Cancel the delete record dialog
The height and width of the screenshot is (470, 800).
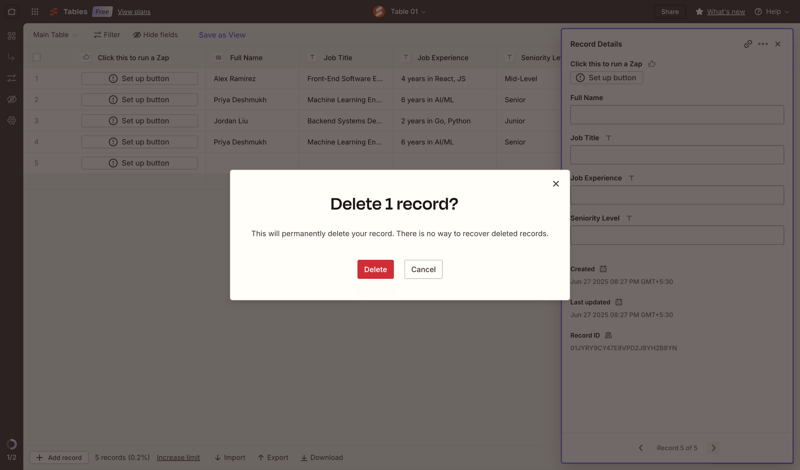point(423,269)
